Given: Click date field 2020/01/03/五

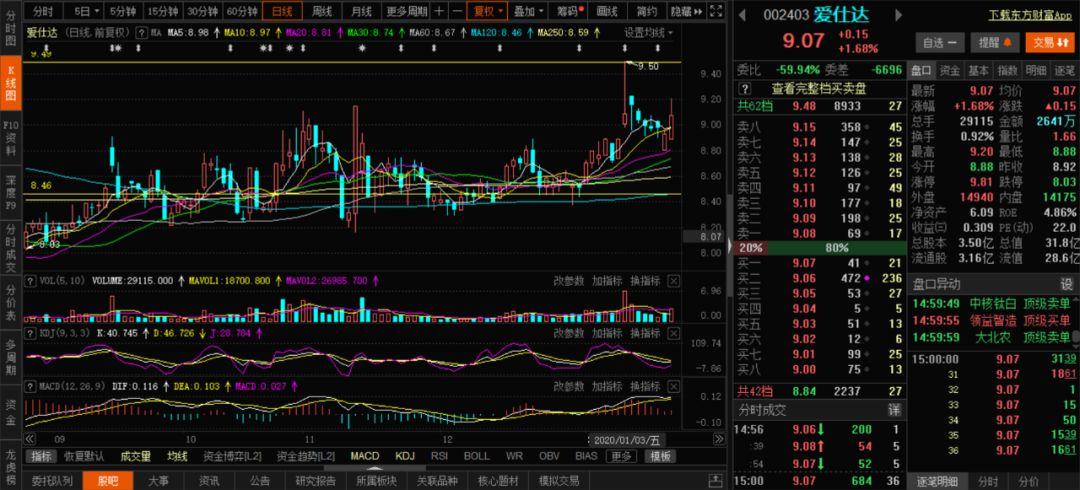Looking at the screenshot, I should 626,440.
